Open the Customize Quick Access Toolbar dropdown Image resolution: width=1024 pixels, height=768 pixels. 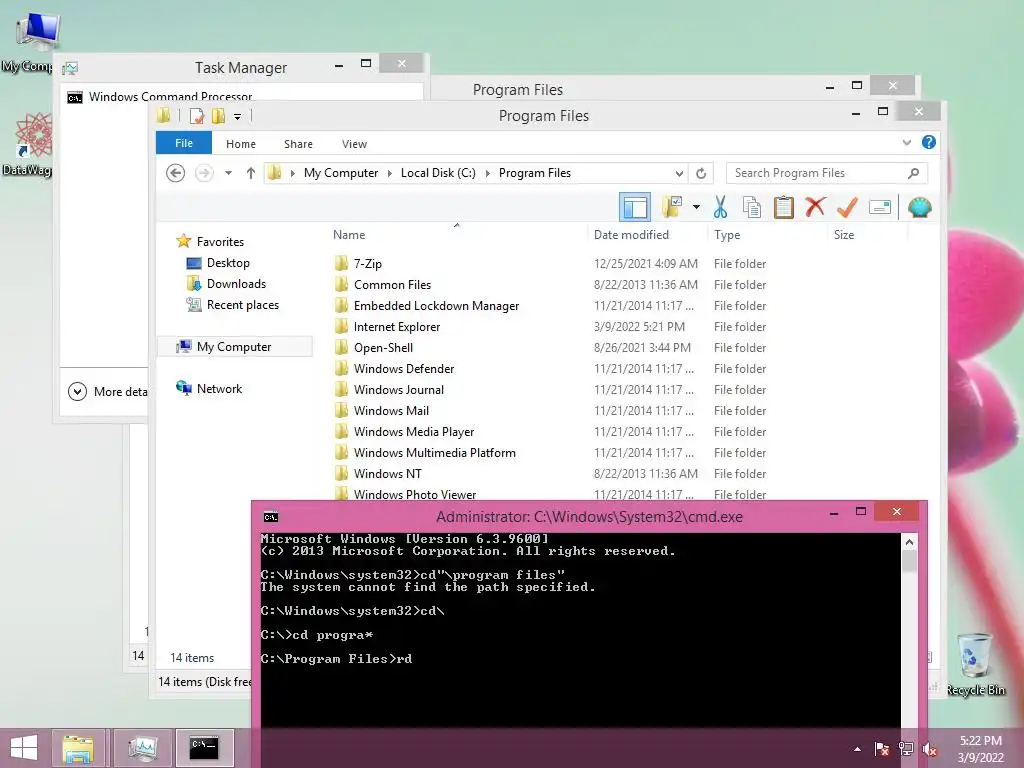237,117
